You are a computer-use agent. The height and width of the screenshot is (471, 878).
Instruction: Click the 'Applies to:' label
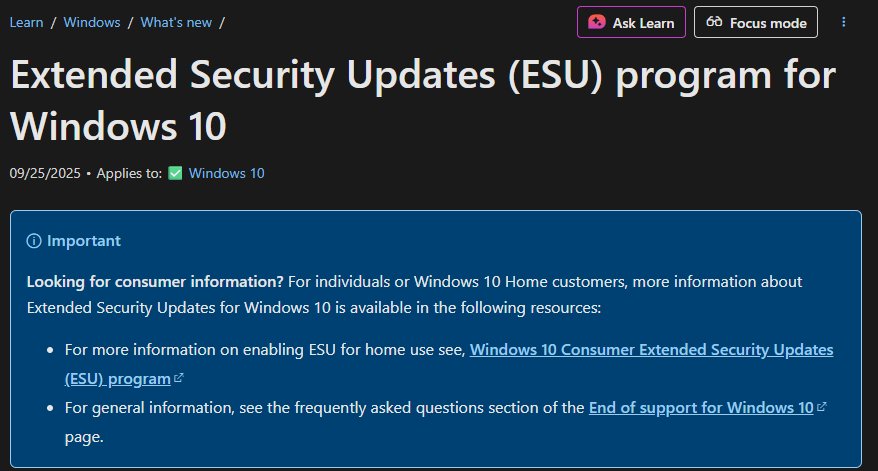129,173
